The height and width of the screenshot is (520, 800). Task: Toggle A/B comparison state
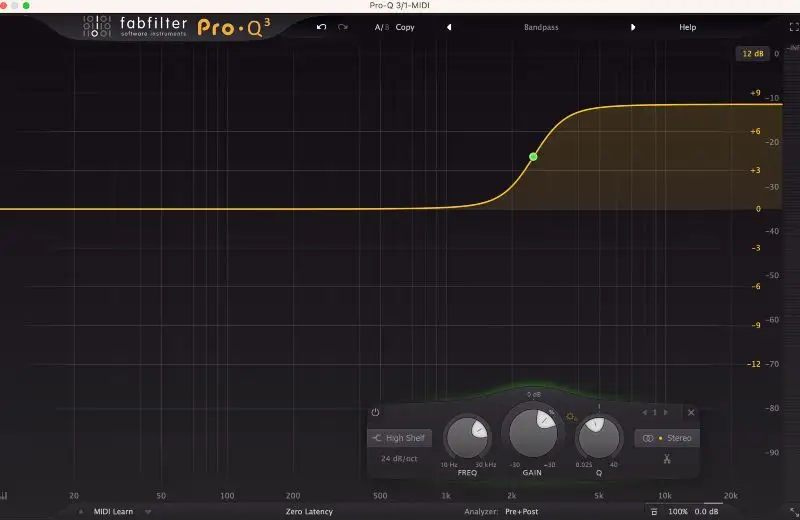coord(381,27)
